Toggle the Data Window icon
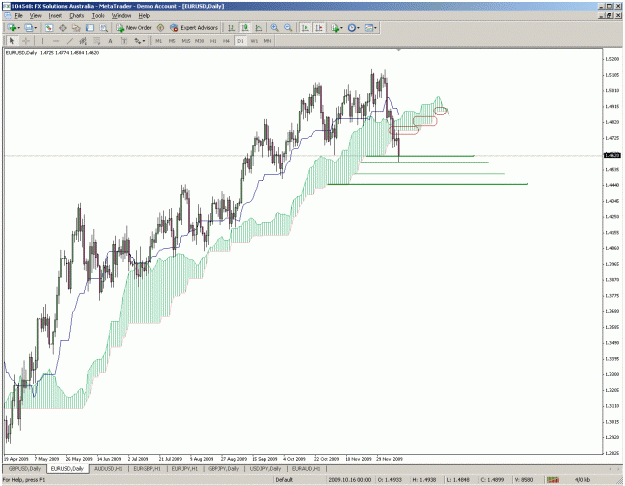This screenshot has width=625, height=486. coord(63,28)
